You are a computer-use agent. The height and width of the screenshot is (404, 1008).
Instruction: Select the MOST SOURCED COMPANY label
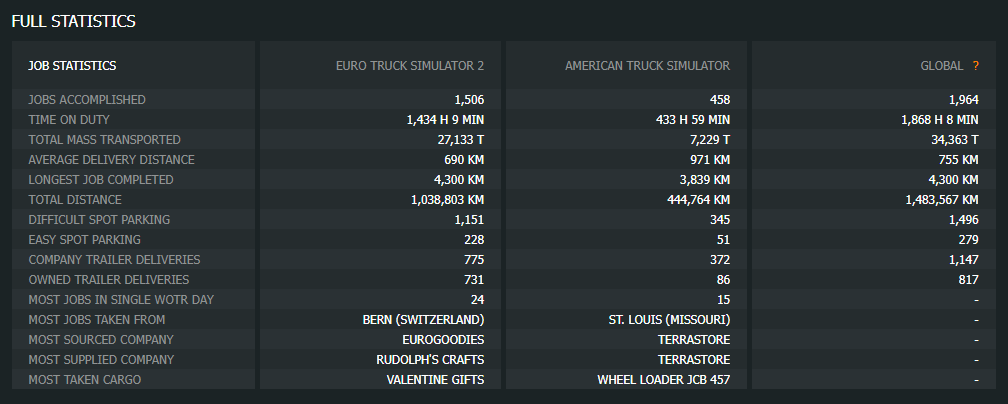click(101, 339)
